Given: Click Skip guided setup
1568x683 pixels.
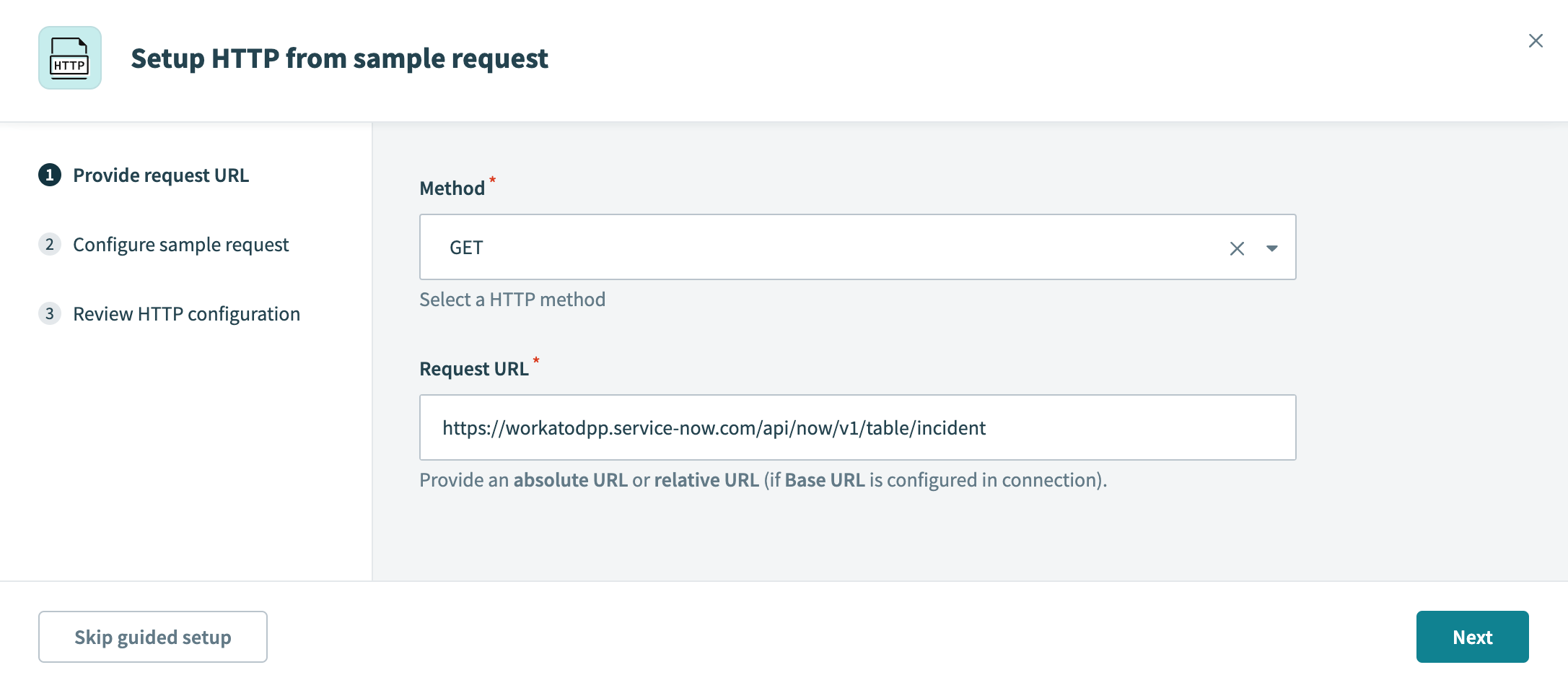Looking at the screenshot, I should tap(152, 636).
